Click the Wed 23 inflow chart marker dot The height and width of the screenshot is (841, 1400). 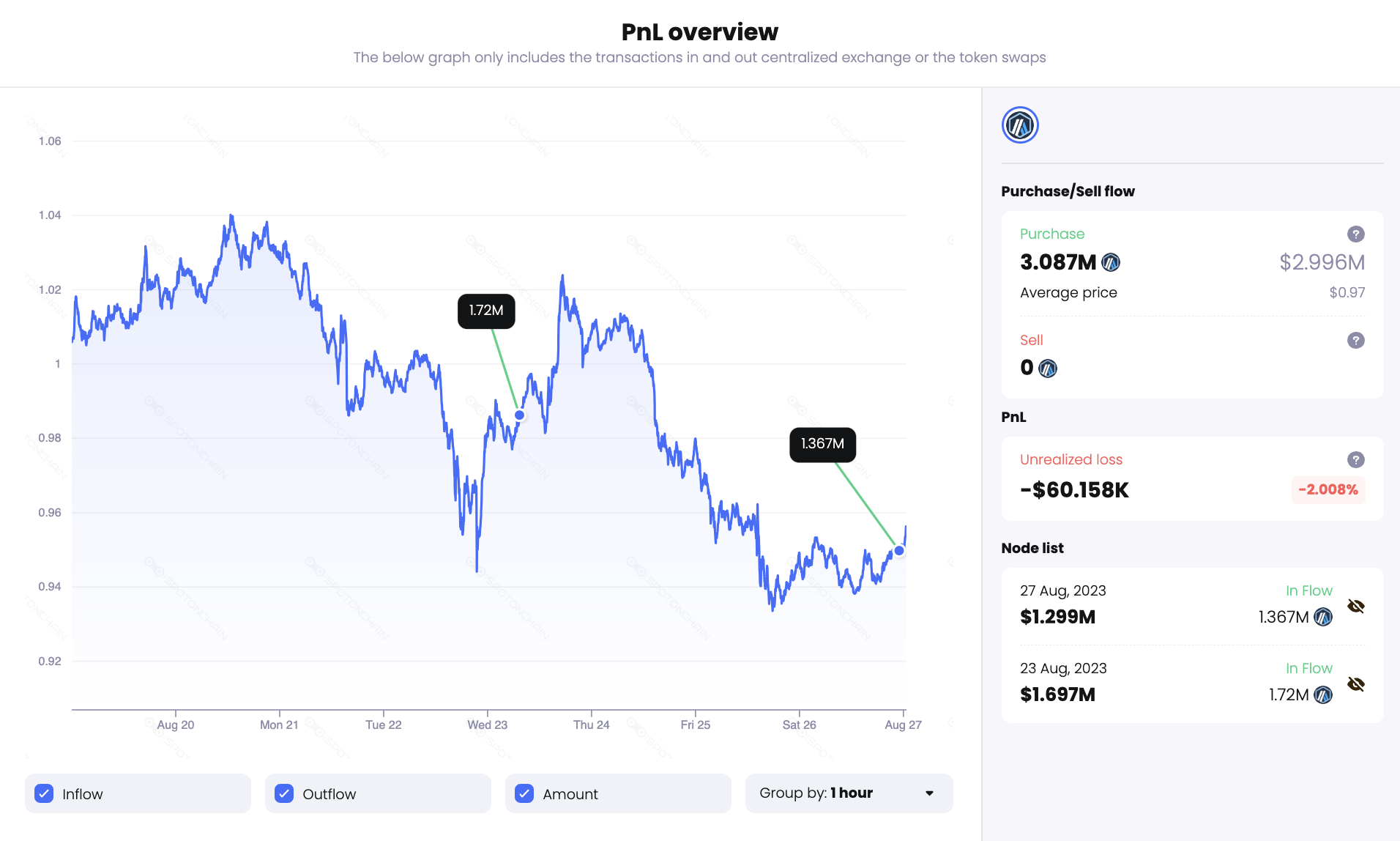click(x=520, y=415)
